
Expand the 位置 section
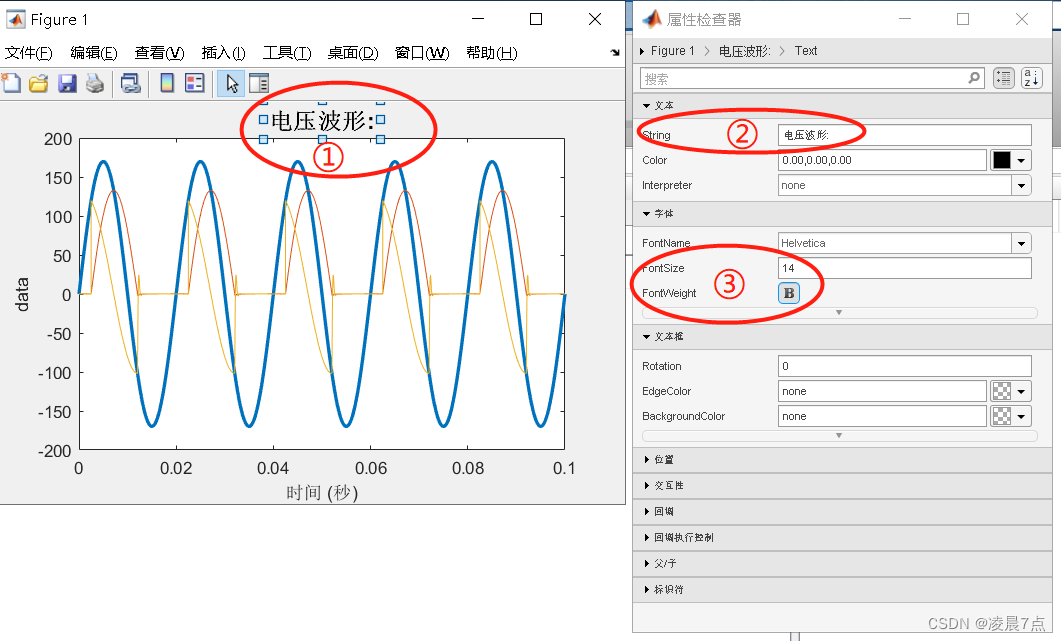coord(647,460)
